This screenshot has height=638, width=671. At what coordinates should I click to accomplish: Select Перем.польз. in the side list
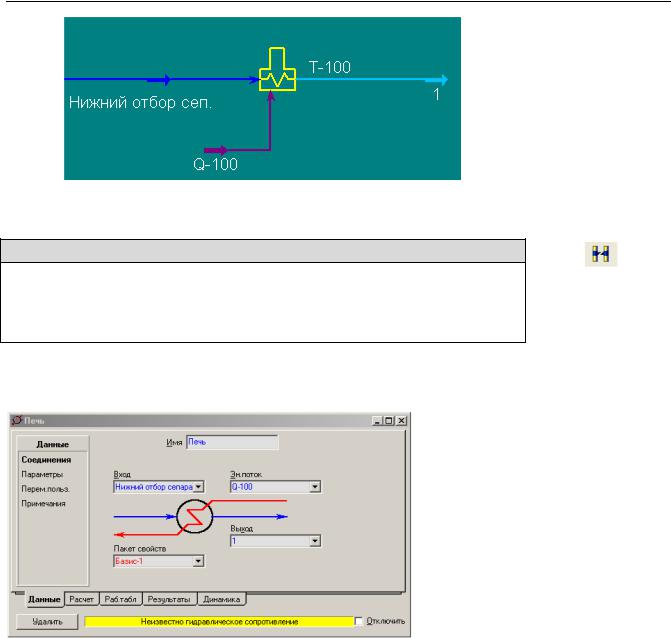point(45,489)
